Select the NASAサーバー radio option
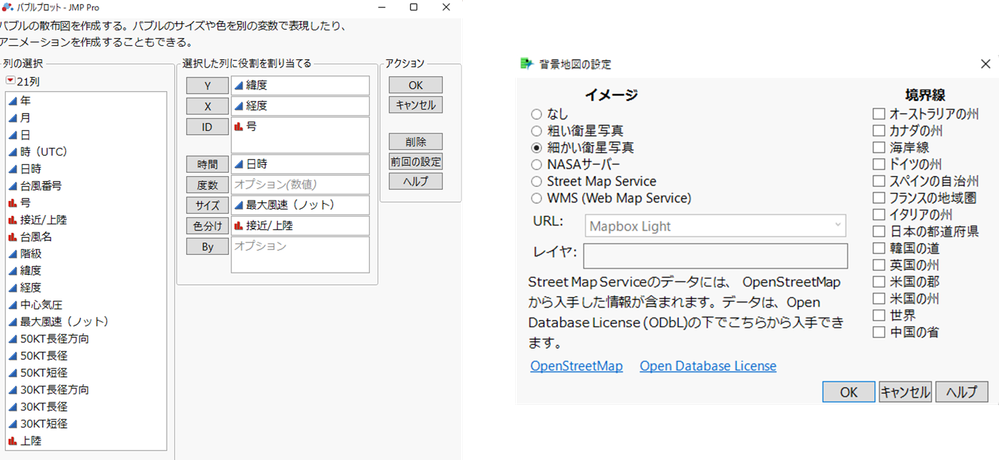 [x=536, y=164]
